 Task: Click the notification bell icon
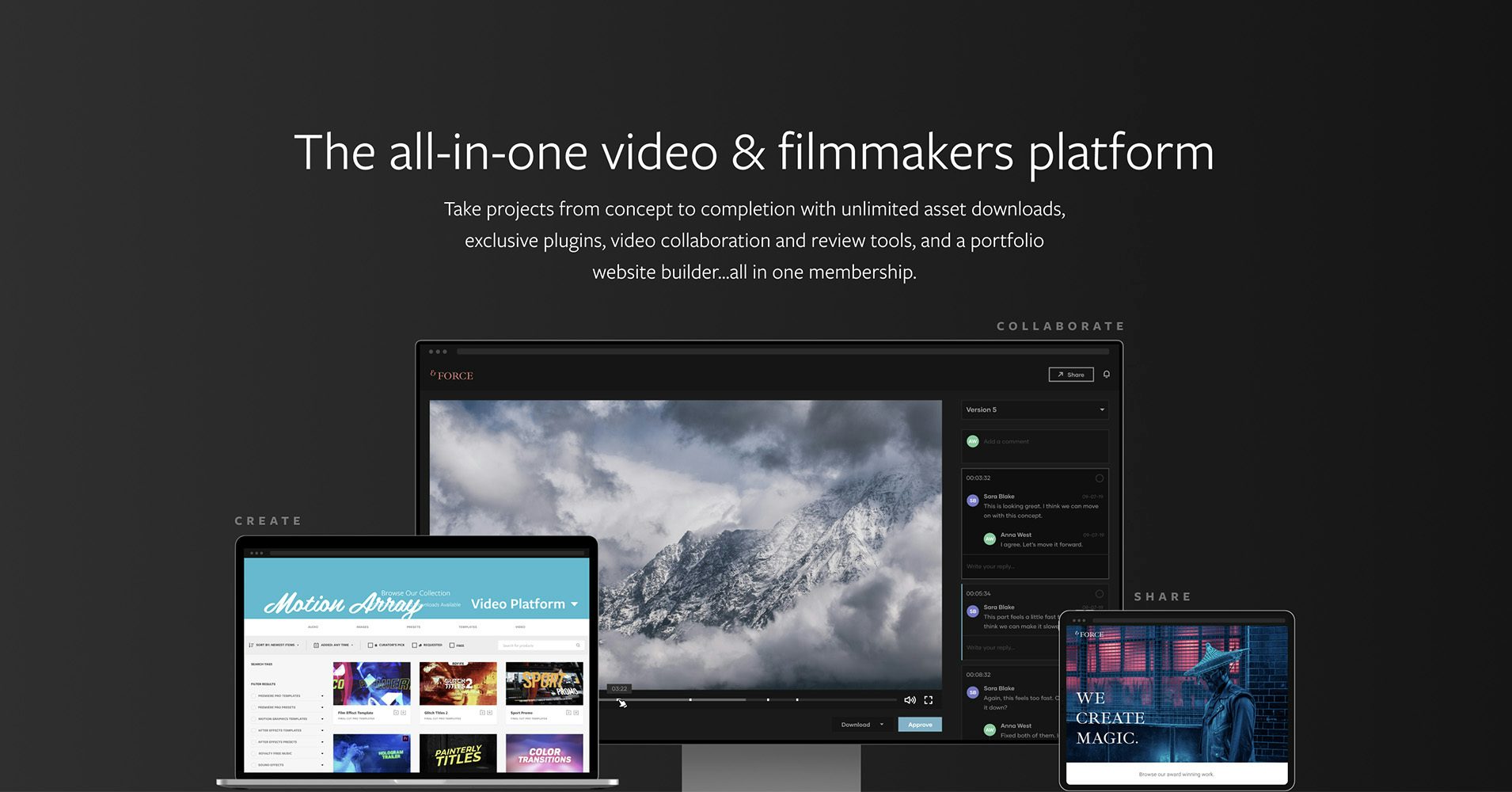1106,375
